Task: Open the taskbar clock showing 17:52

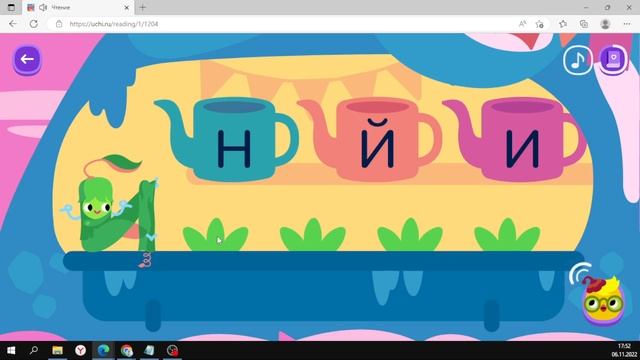Action: [624, 350]
